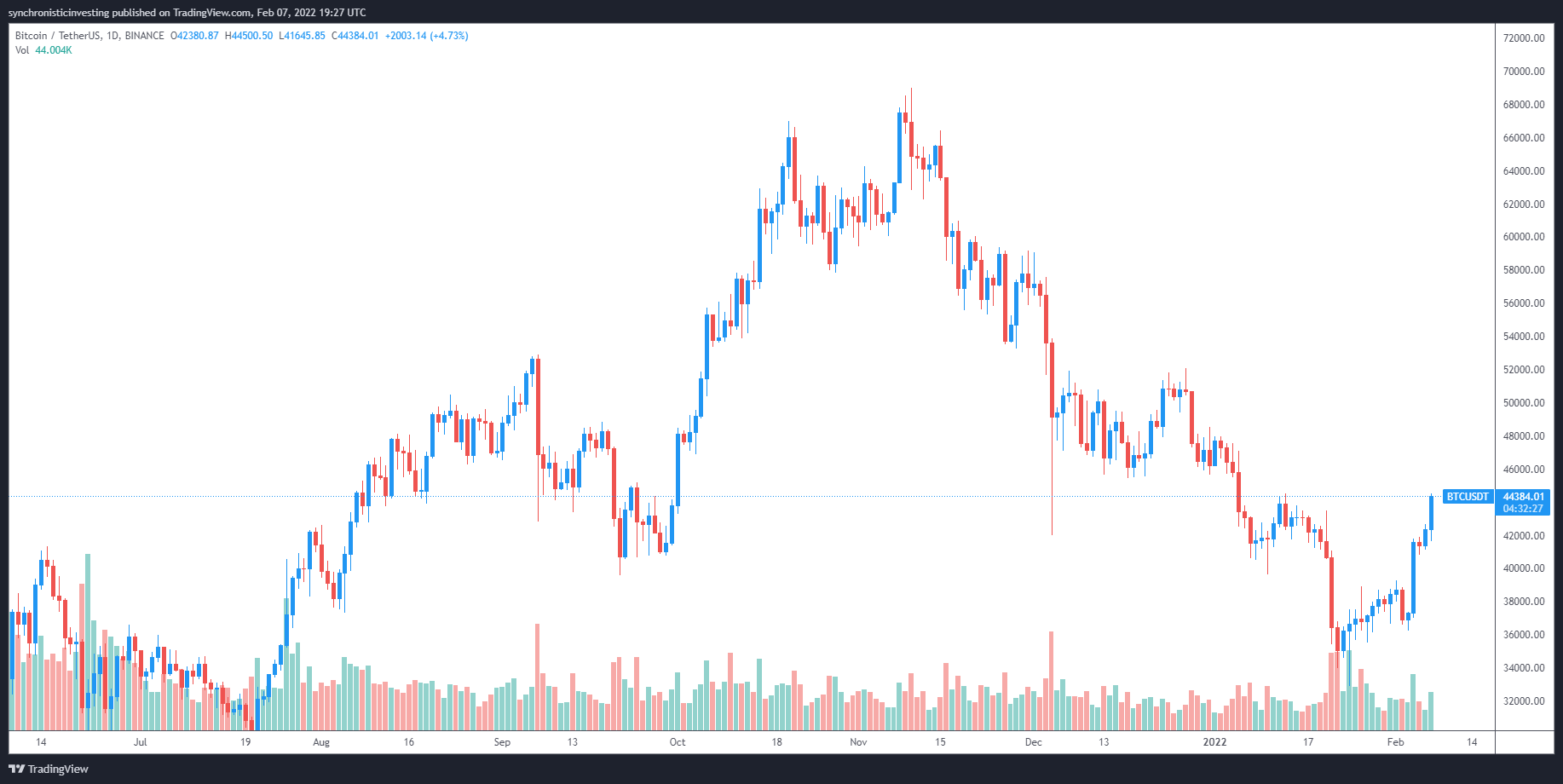The image size is (1563, 784).
Task: Click the volume value 44.004K
Action: (54, 50)
